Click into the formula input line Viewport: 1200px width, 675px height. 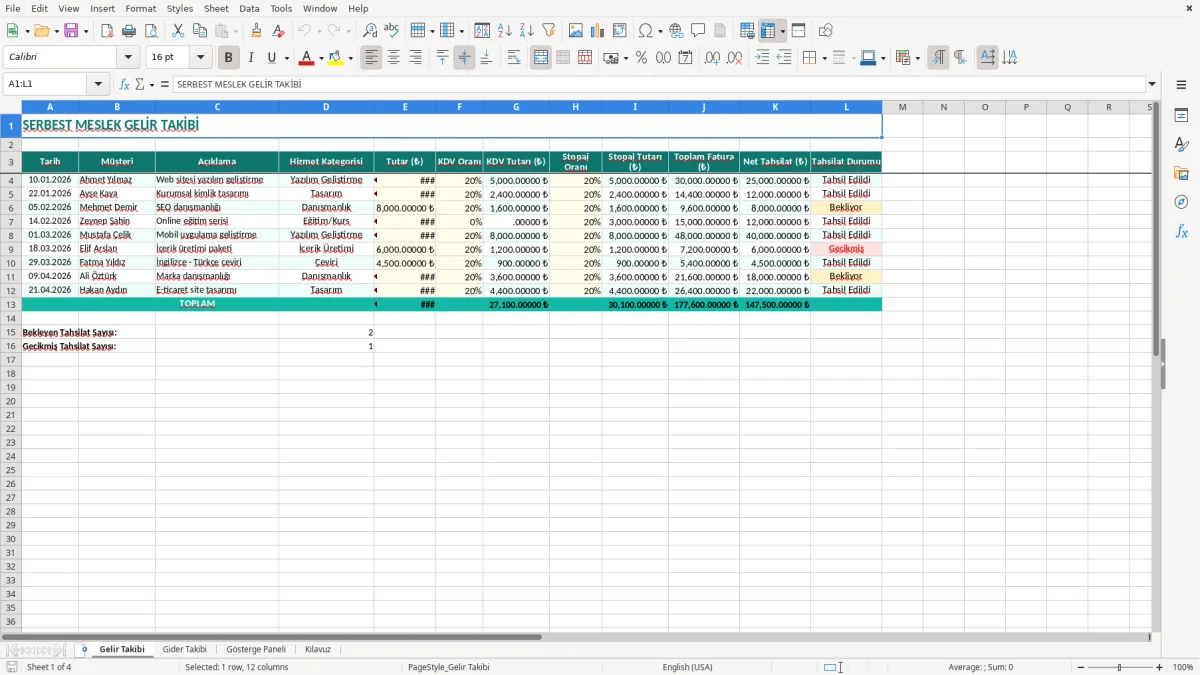[x=658, y=85]
